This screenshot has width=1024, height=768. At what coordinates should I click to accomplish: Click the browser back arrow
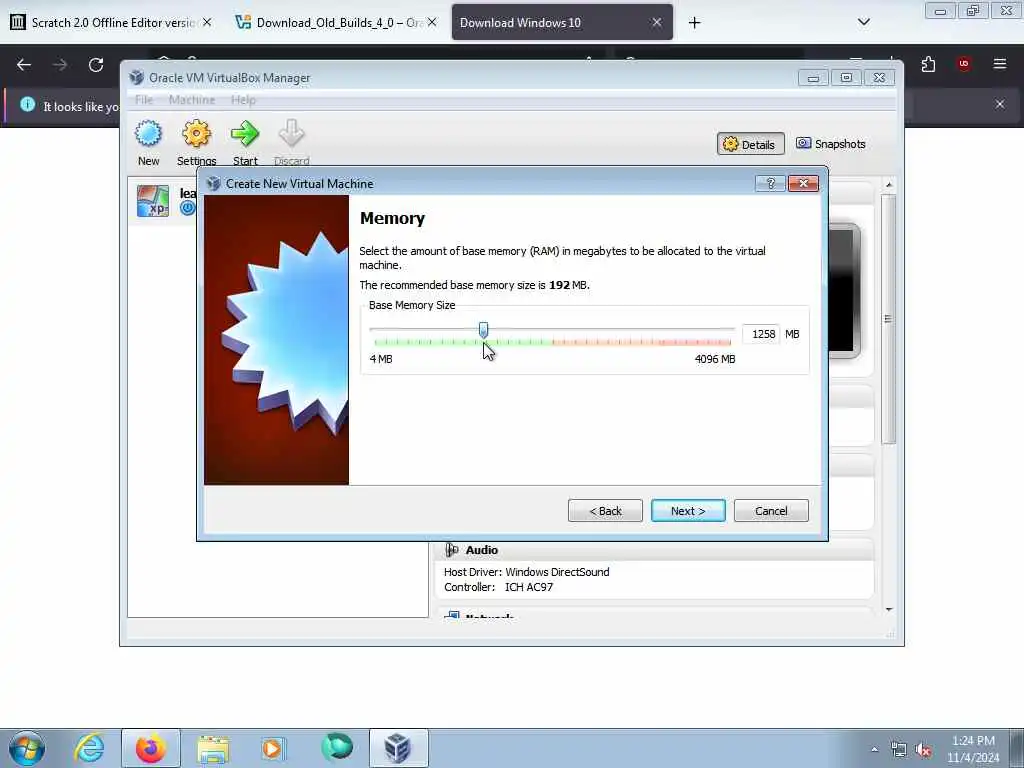(x=24, y=65)
